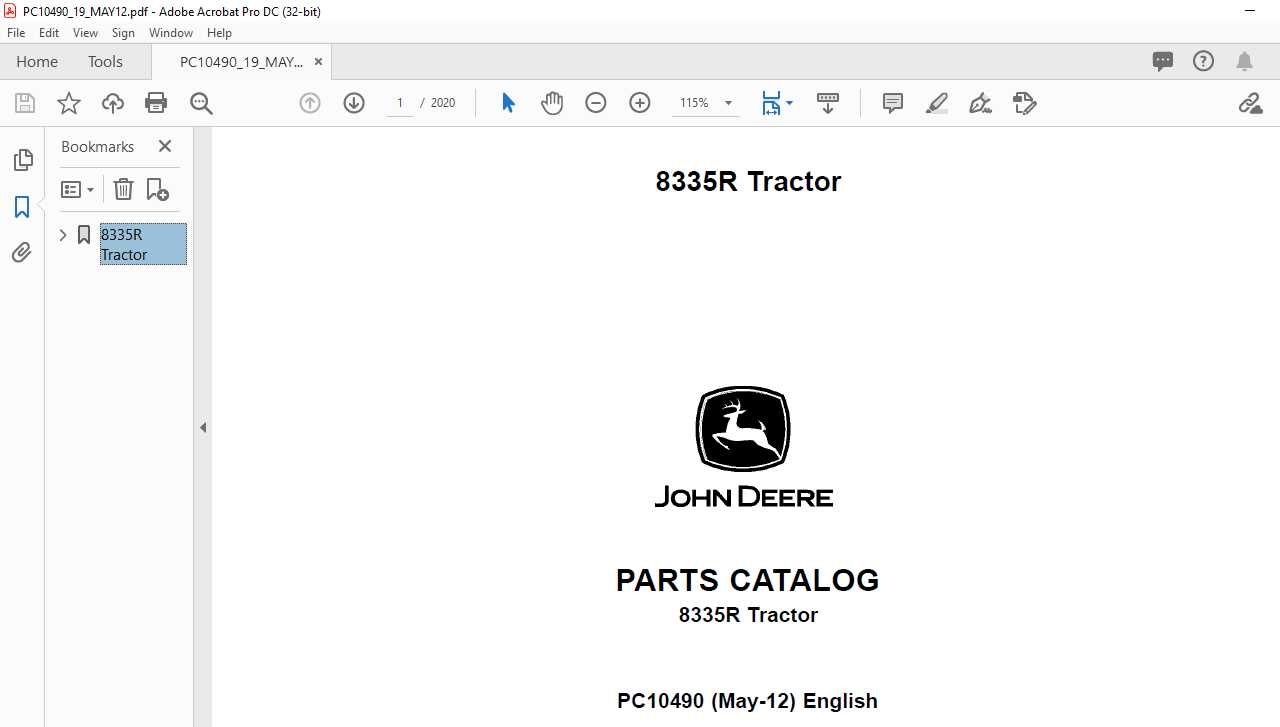Screen dimensions: 1280x727
Task: Select the 8335R Tractor bookmark
Action: coord(143,244)
